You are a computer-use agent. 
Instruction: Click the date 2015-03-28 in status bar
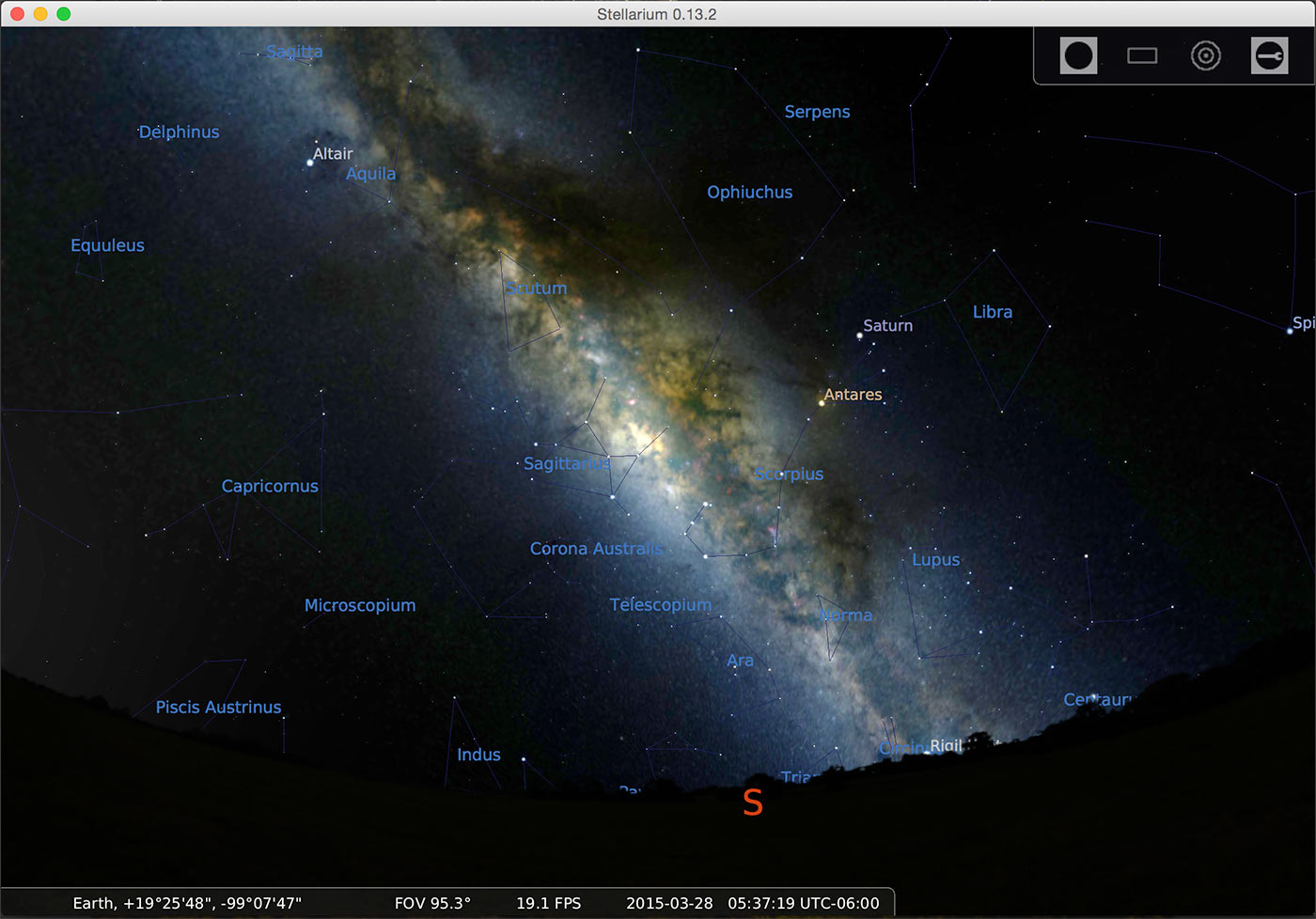(x=669, y=903)
